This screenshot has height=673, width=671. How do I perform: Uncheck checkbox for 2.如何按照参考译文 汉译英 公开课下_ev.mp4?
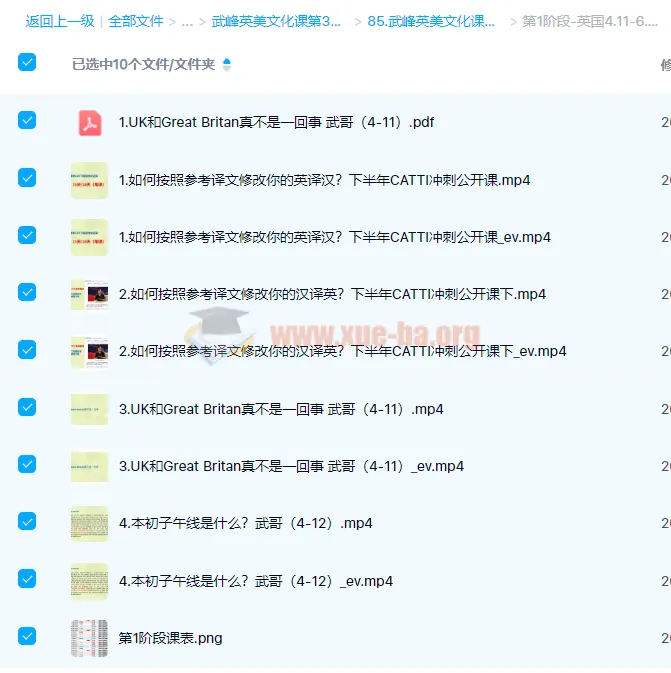click(27, 350)
